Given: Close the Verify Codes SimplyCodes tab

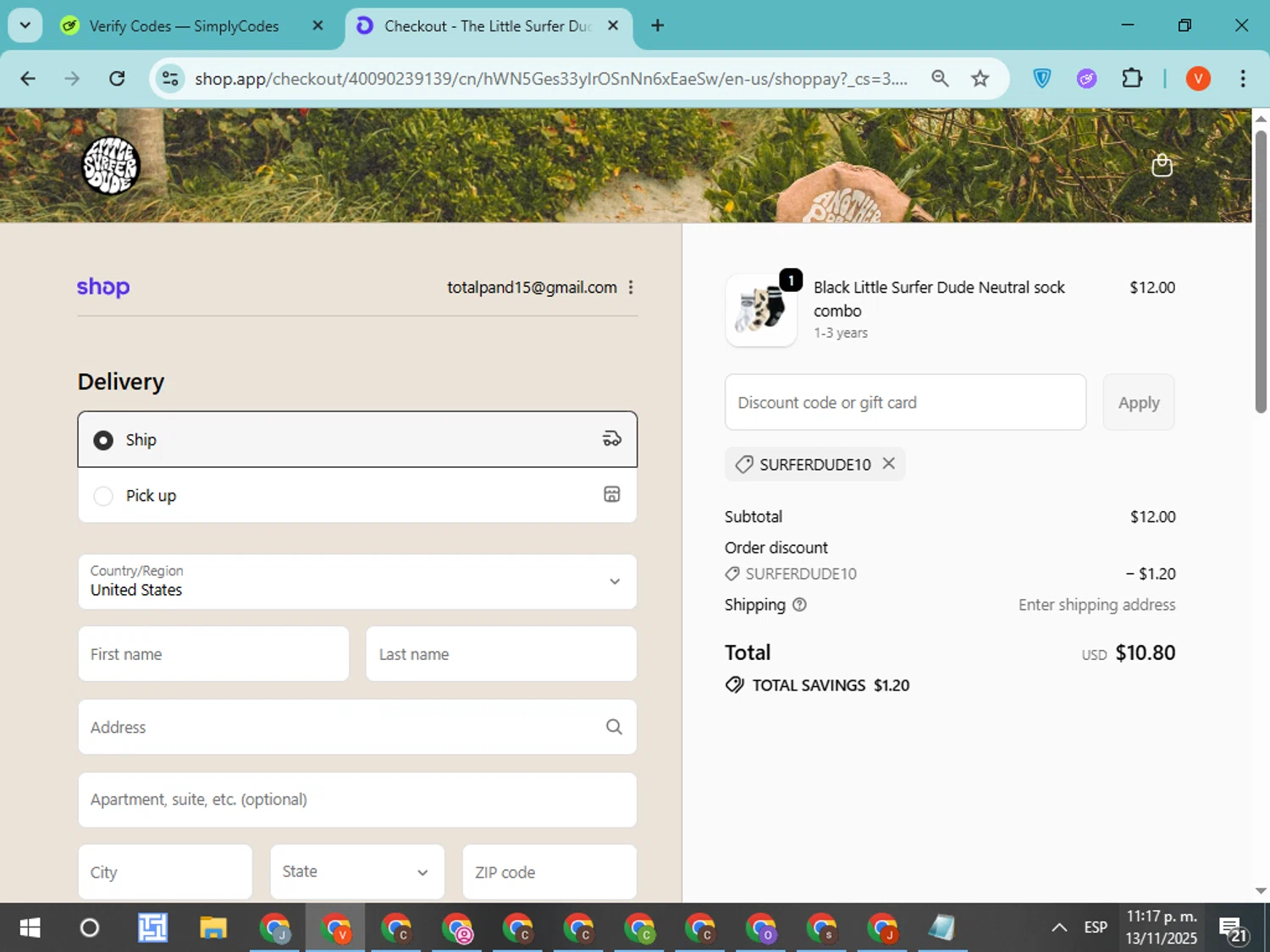Looking at the screenshot, I should coord(317,25).
